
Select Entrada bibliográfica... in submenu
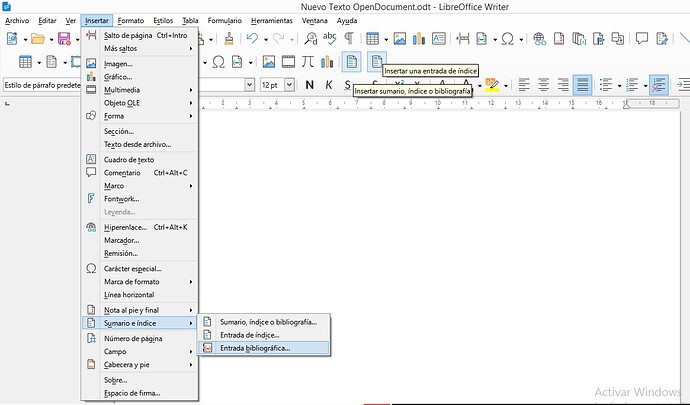[264, 348]
